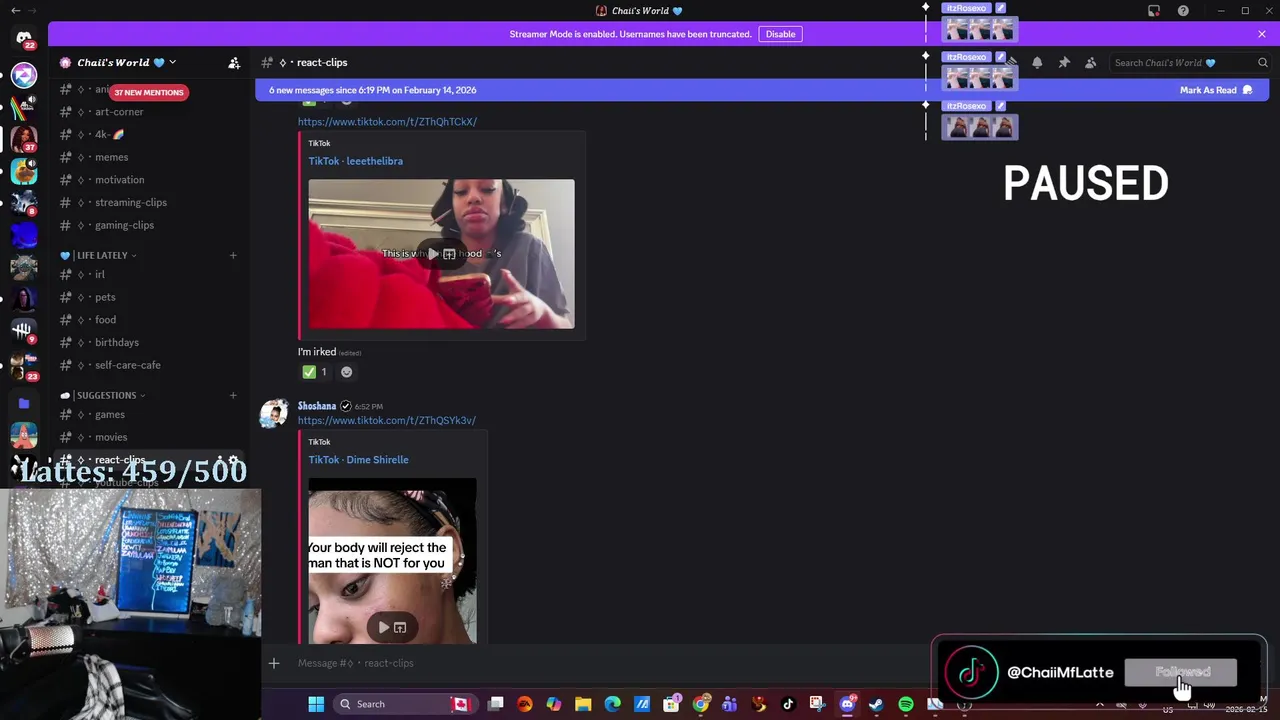Create channel in LIFE LATELY with plus

[233, 255]
